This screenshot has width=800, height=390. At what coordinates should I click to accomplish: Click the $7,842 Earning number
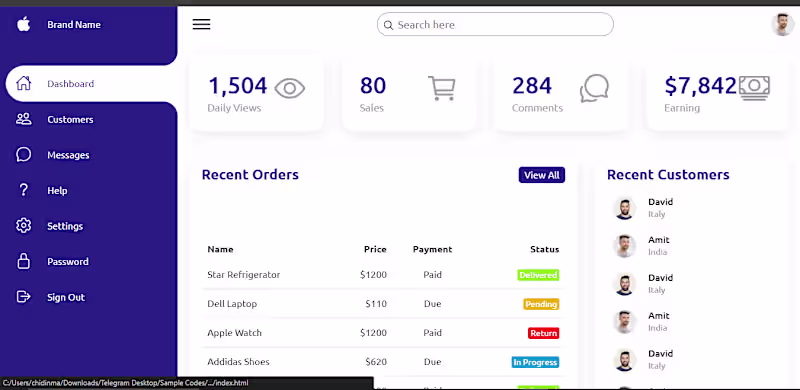tap(701, 86)
